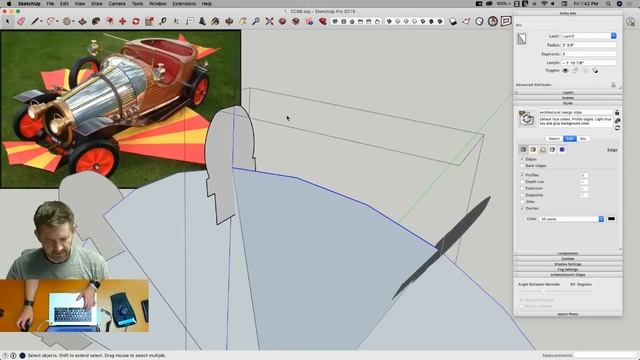This screenshot has height=360, width=640.
Task: Choose the Line pencil tool
Action: (35, 21)
